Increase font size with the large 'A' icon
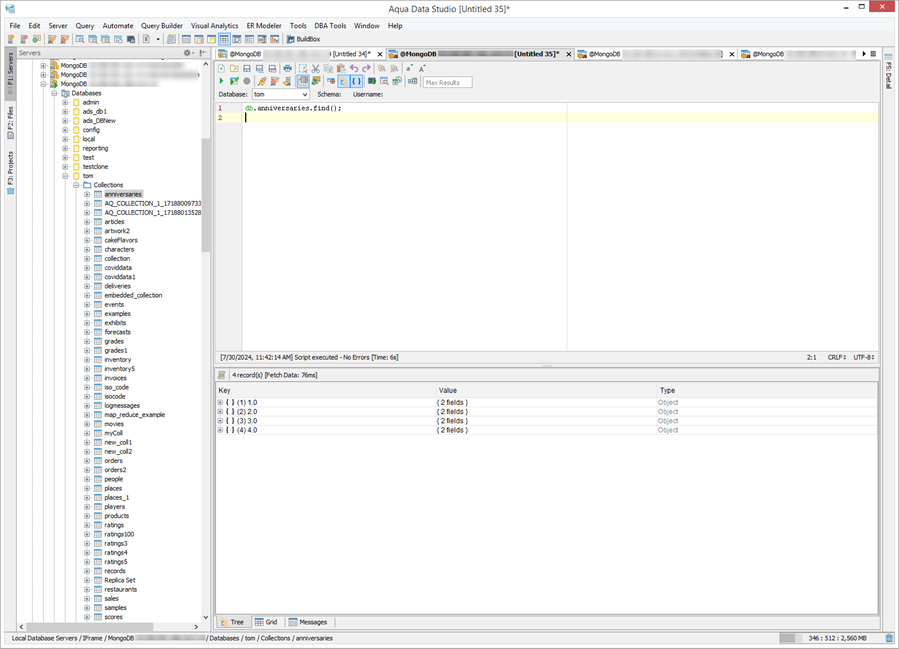The height and width of the screenshot is (649, 899). coord(422,68)
